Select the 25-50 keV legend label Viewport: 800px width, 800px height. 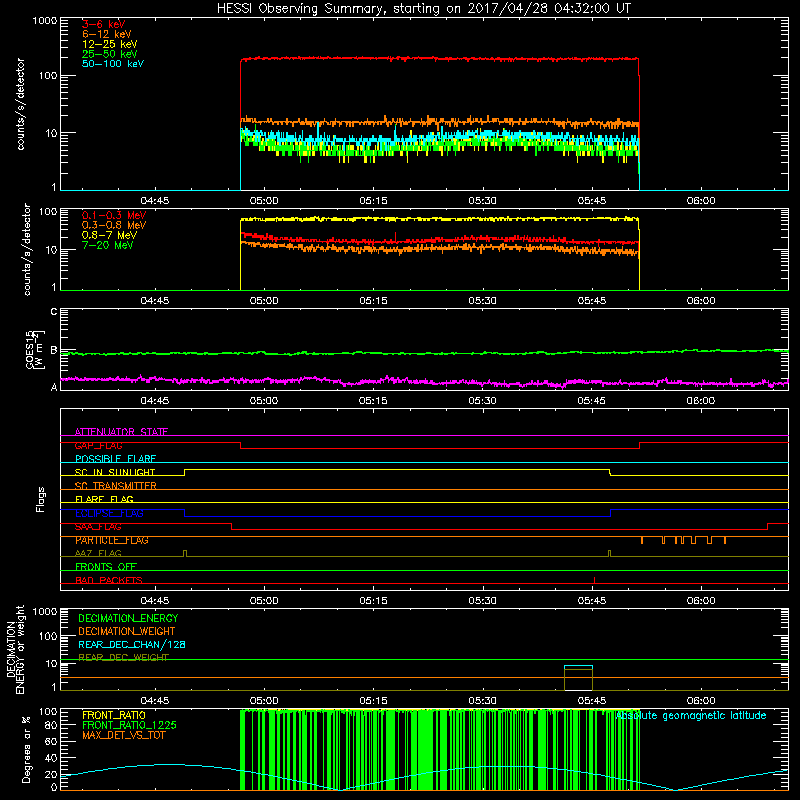[x=109, y=54]
